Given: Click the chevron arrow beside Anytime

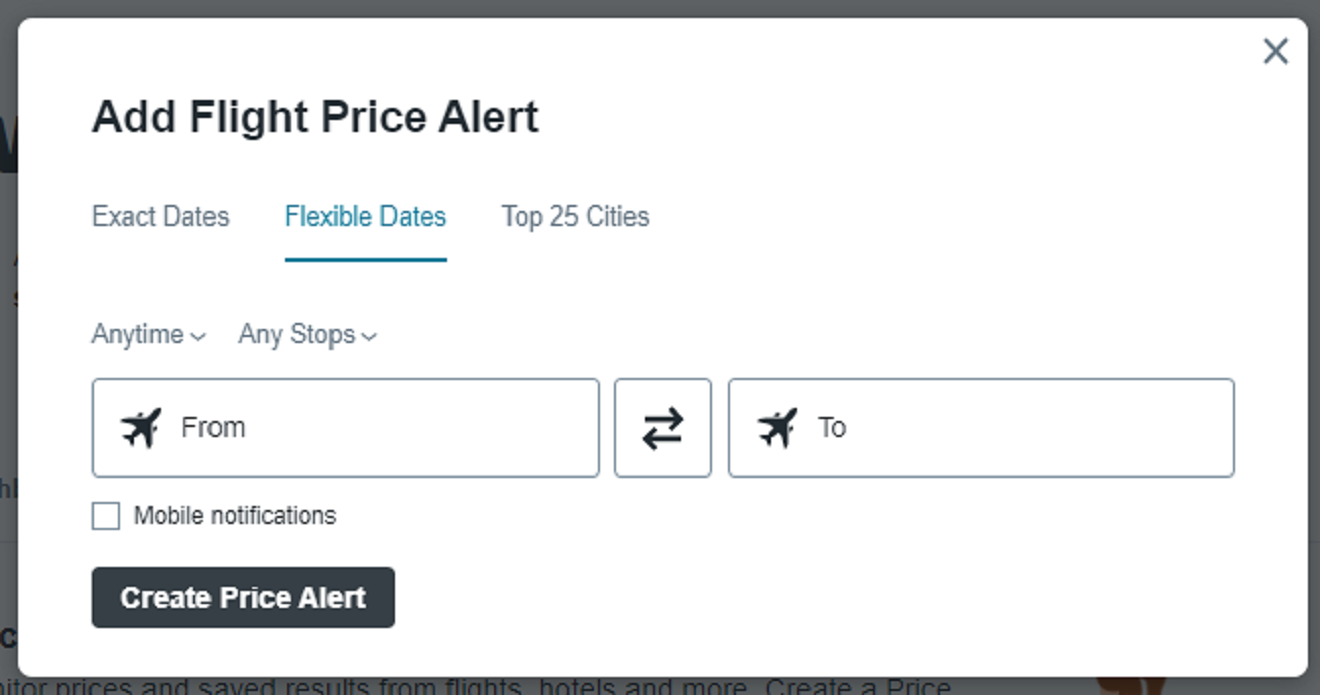Looking at the screenshot, I should tap(198, 337).
